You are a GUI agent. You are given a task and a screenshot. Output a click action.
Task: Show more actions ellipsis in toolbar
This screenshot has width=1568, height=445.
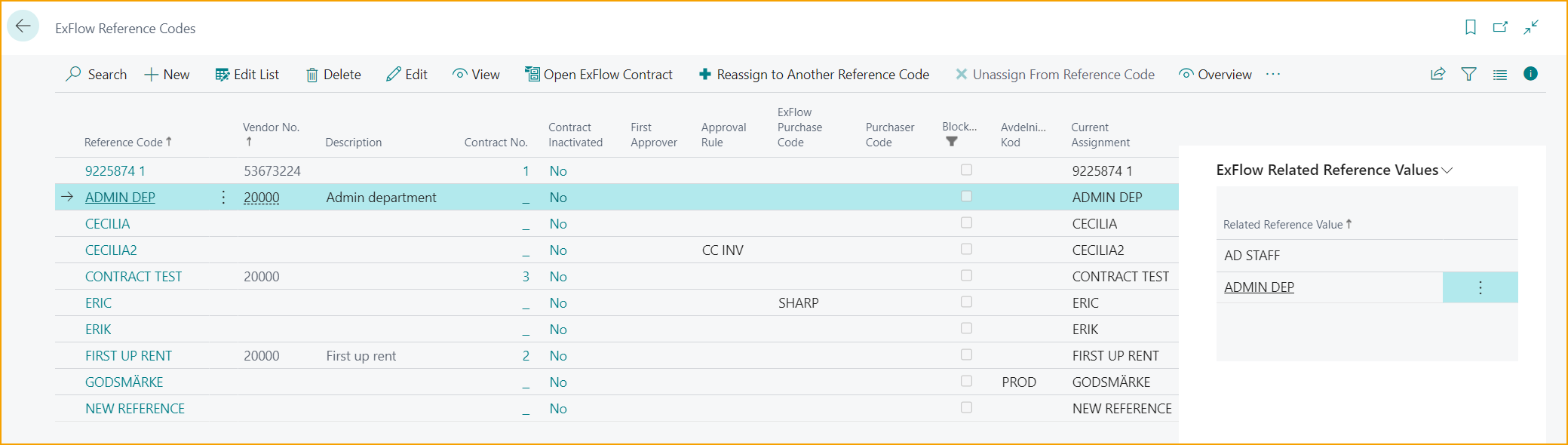(x=1273, y=74)
